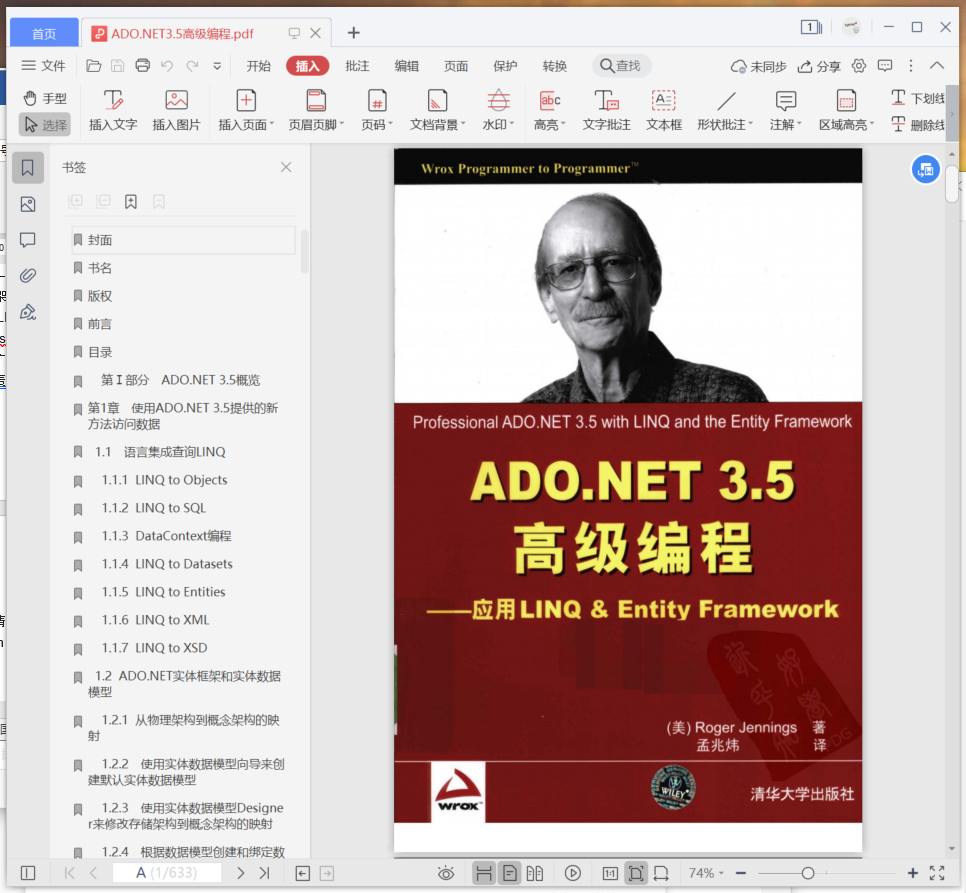Open the feedback chat icon
The image size is (966, 893).
(885, 66)
